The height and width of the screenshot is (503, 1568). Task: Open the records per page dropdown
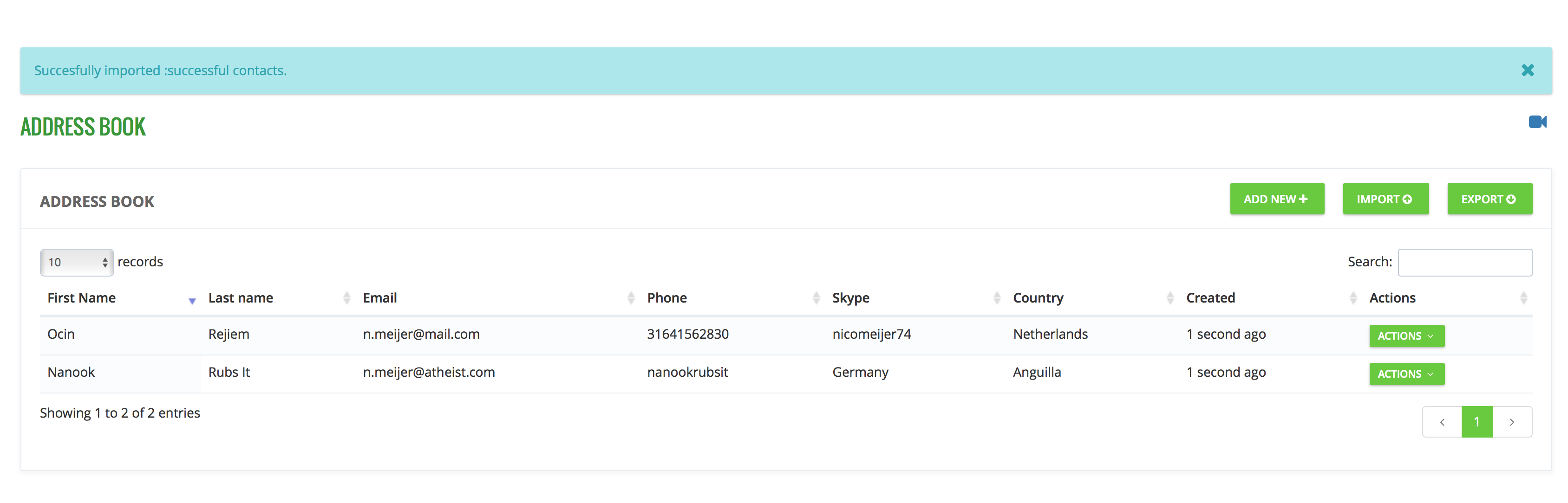77,262
